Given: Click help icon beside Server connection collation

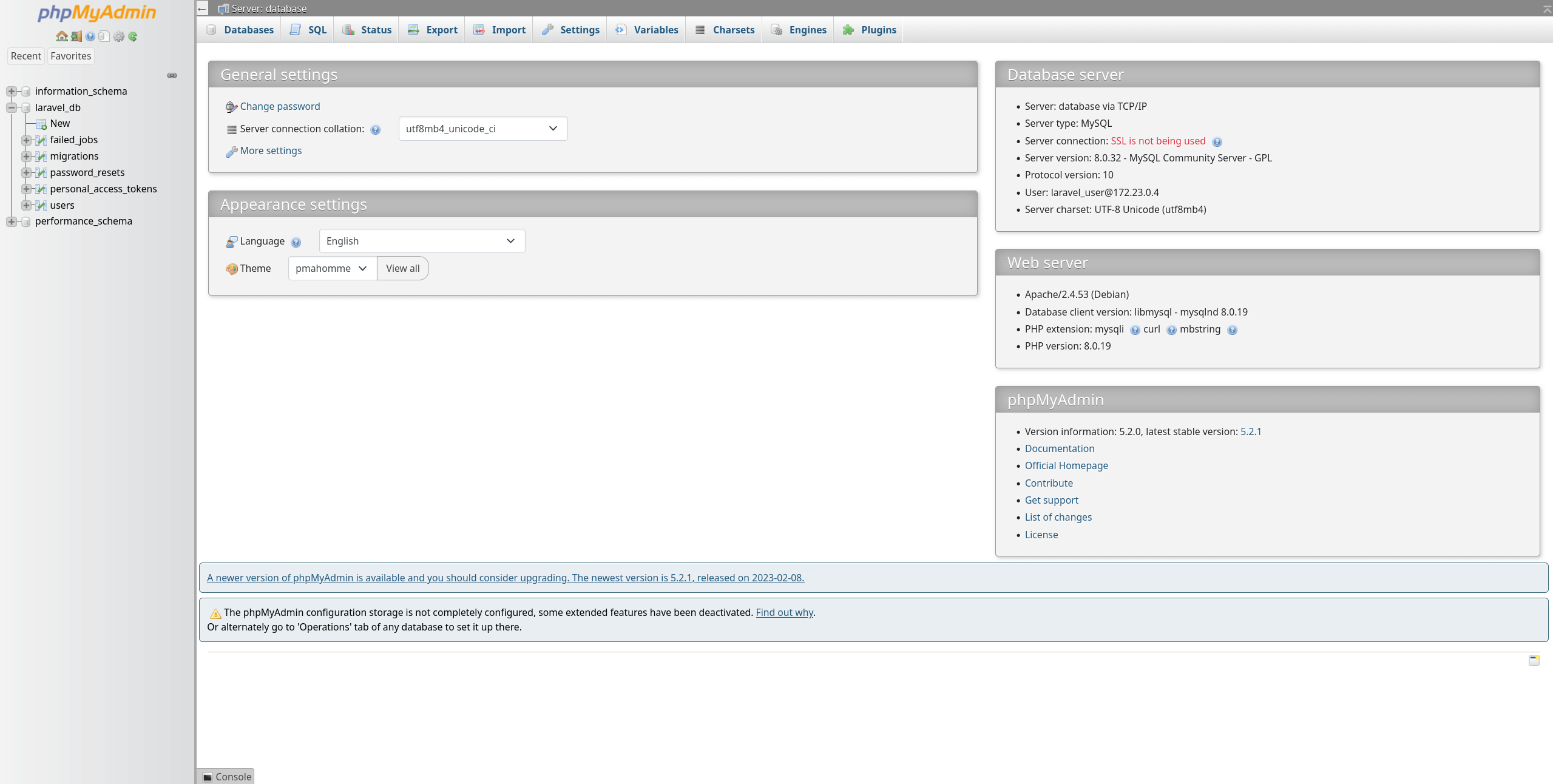Looking at the screenshot, I should (x=376, y=130).
